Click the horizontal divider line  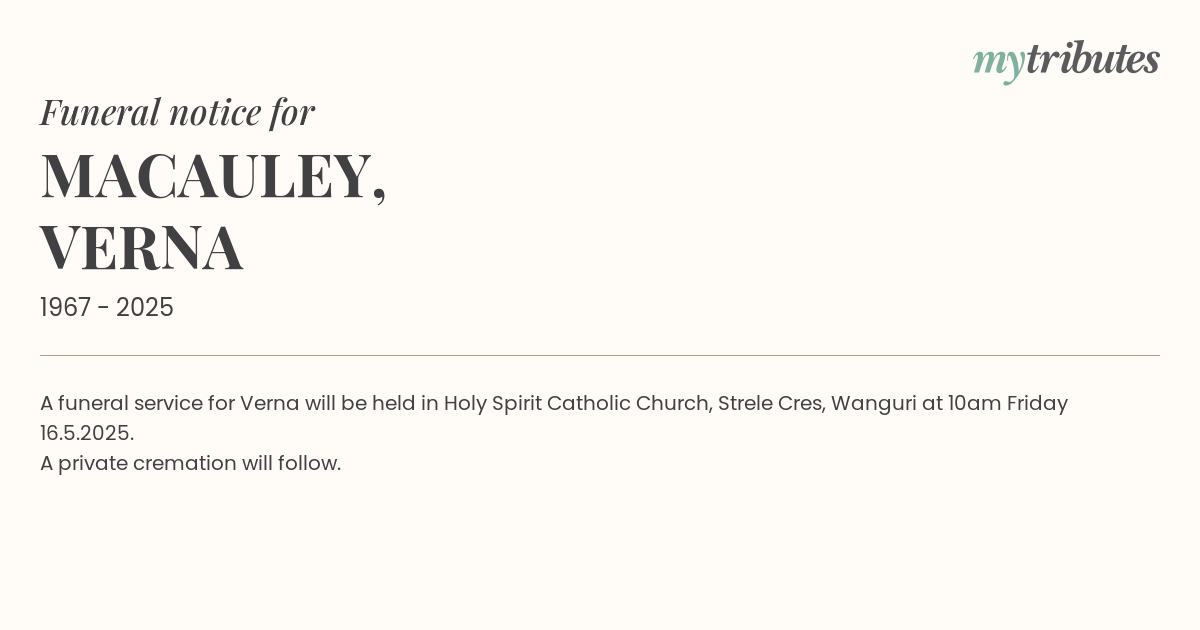[600, 355]
